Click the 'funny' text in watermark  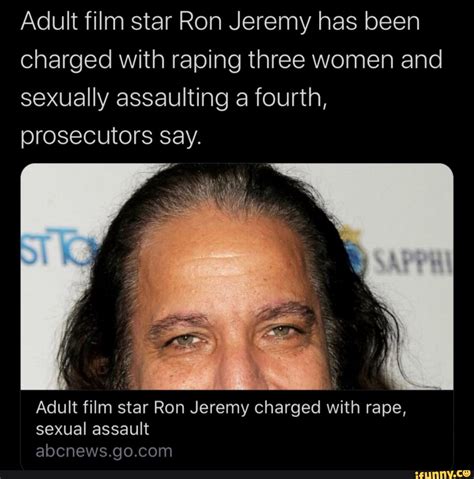436,474
